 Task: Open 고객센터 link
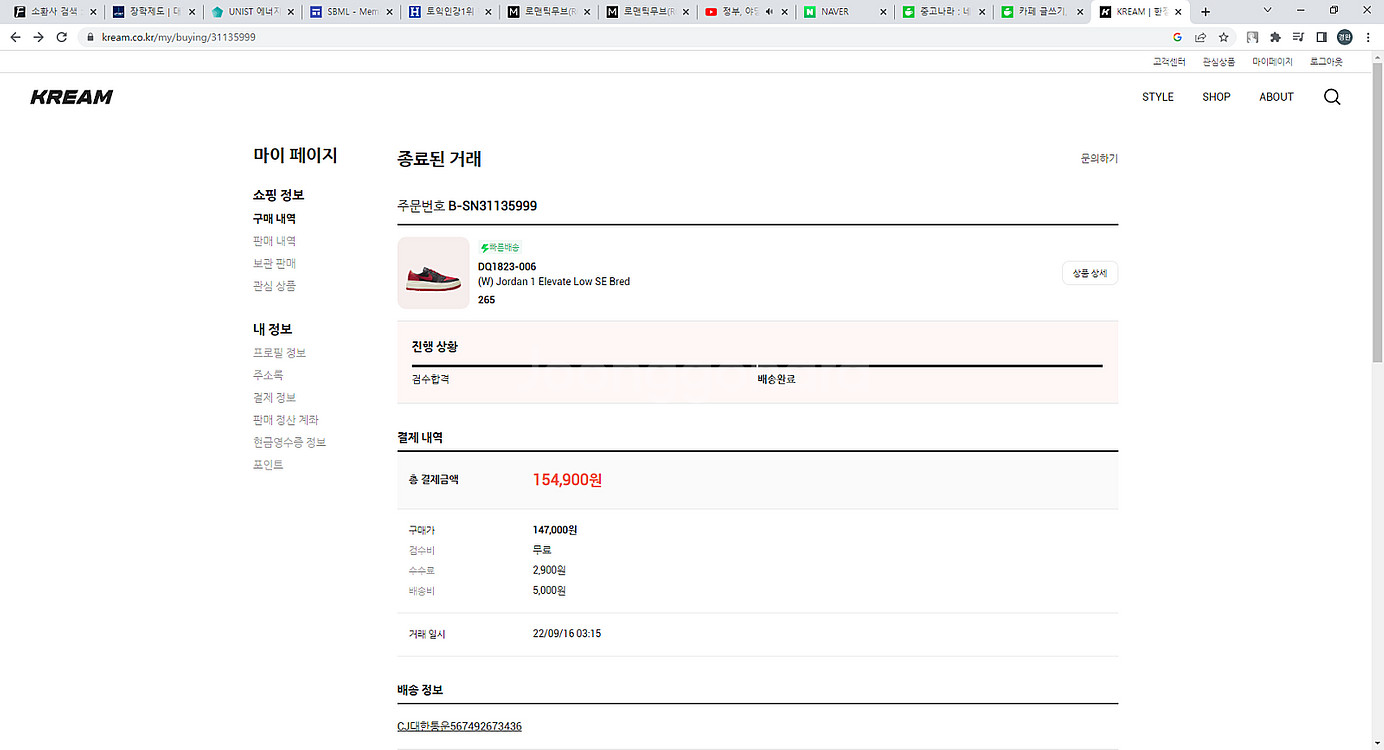pos(1169,62)
